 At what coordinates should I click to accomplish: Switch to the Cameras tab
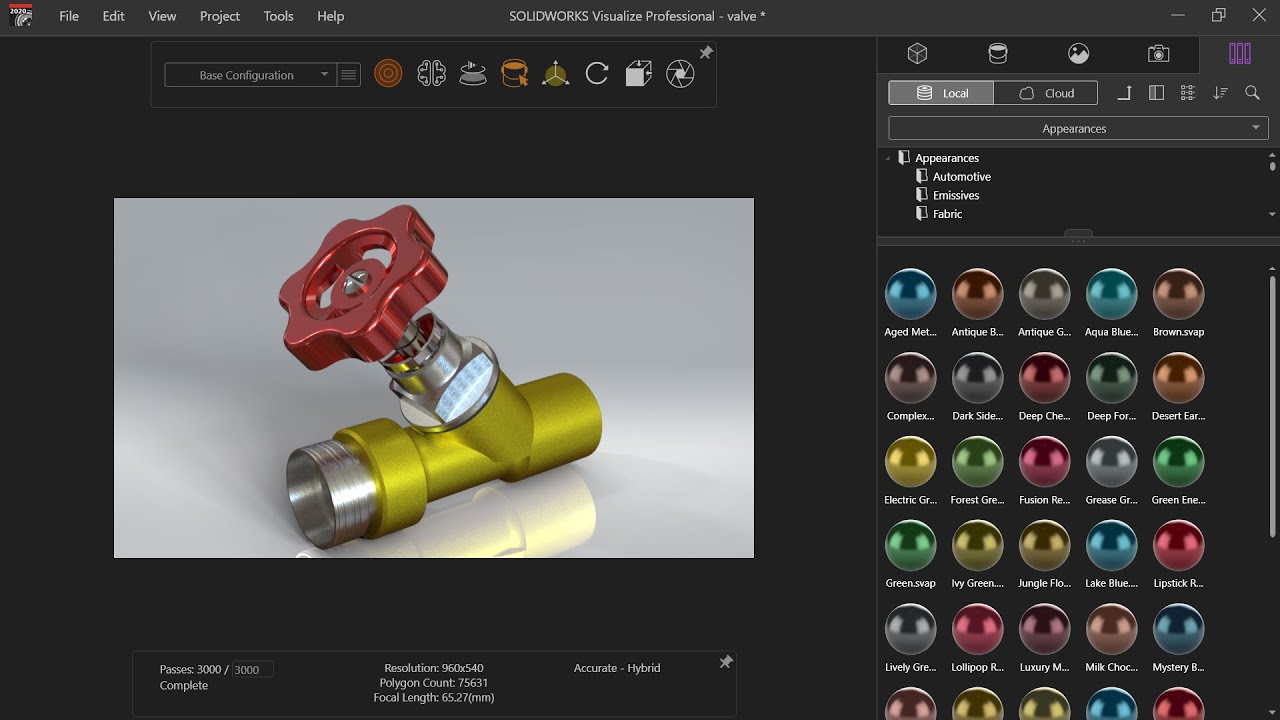point(1158,54)
